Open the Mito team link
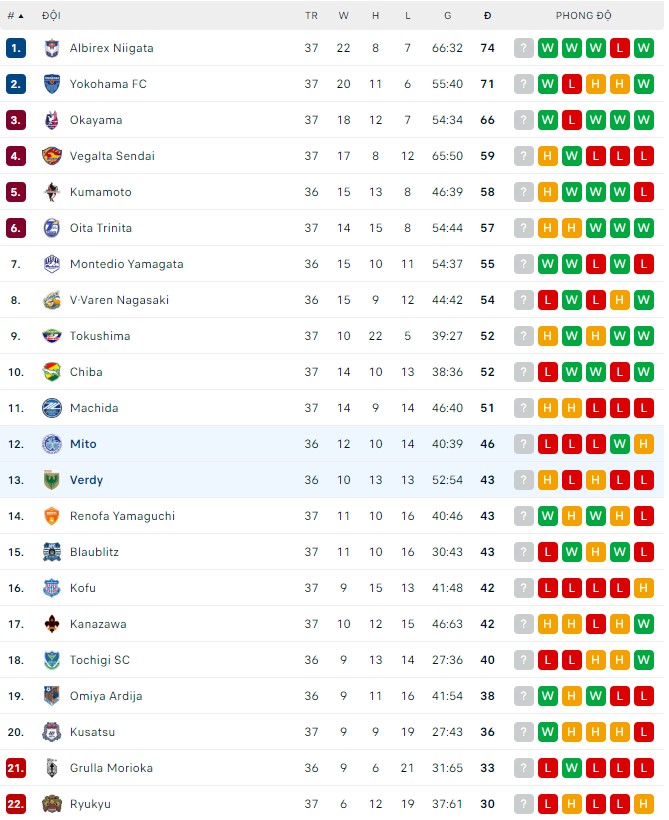 click(x=83, y=444)
